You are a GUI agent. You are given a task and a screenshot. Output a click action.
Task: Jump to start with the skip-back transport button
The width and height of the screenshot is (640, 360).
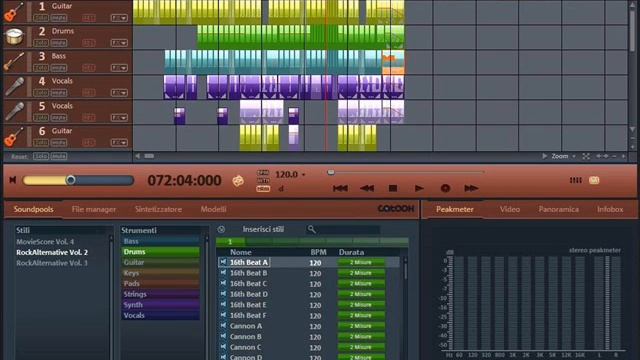(x=340, y=188)
